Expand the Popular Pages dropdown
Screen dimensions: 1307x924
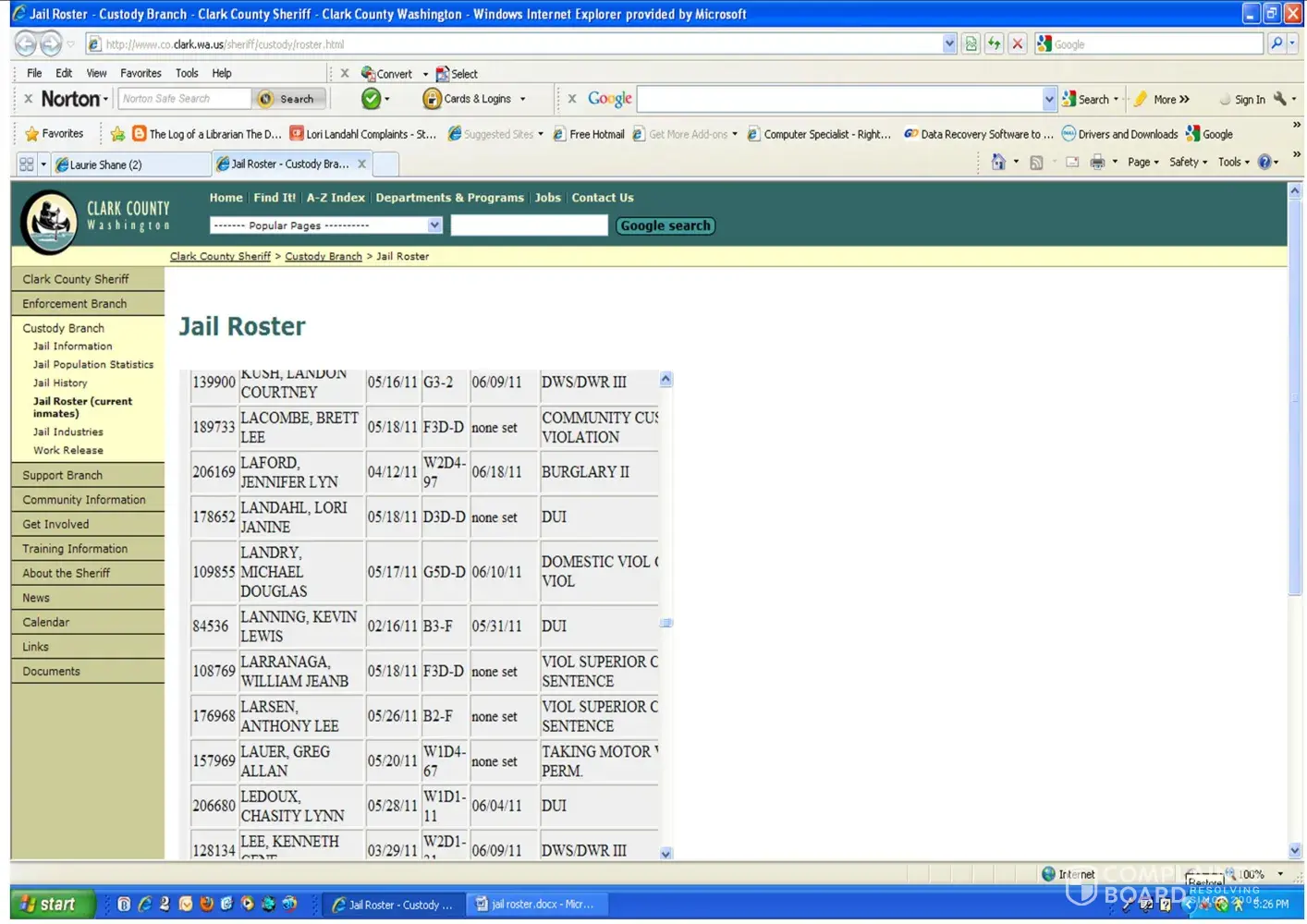434,225
